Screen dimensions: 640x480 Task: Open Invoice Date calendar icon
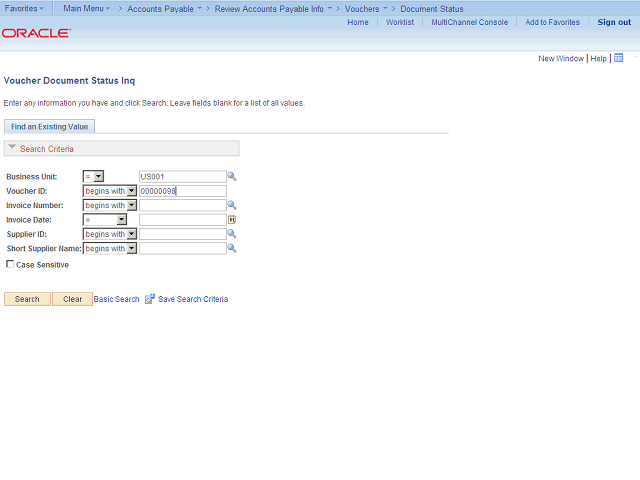point(232,220)
